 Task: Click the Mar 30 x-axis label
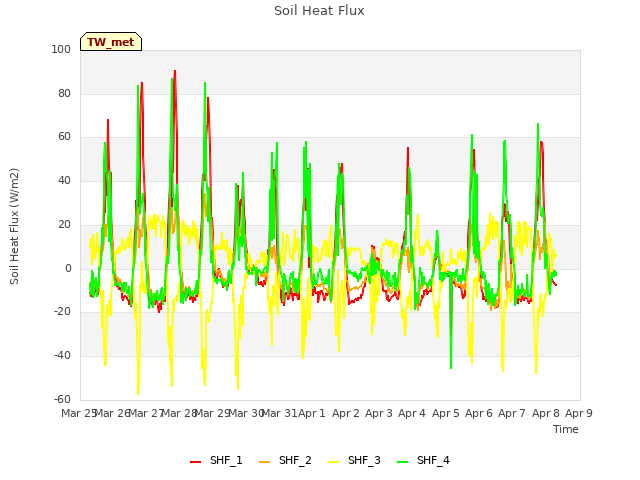(x=246, y=413)
